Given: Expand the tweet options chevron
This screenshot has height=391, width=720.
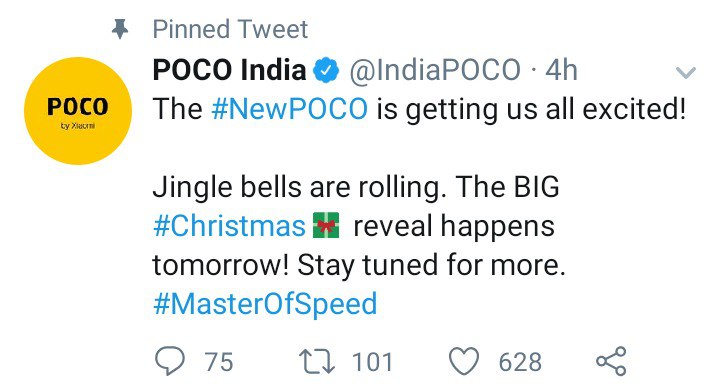Looking at the screenshot, I should pyautogui.click(x=686, y=73).
